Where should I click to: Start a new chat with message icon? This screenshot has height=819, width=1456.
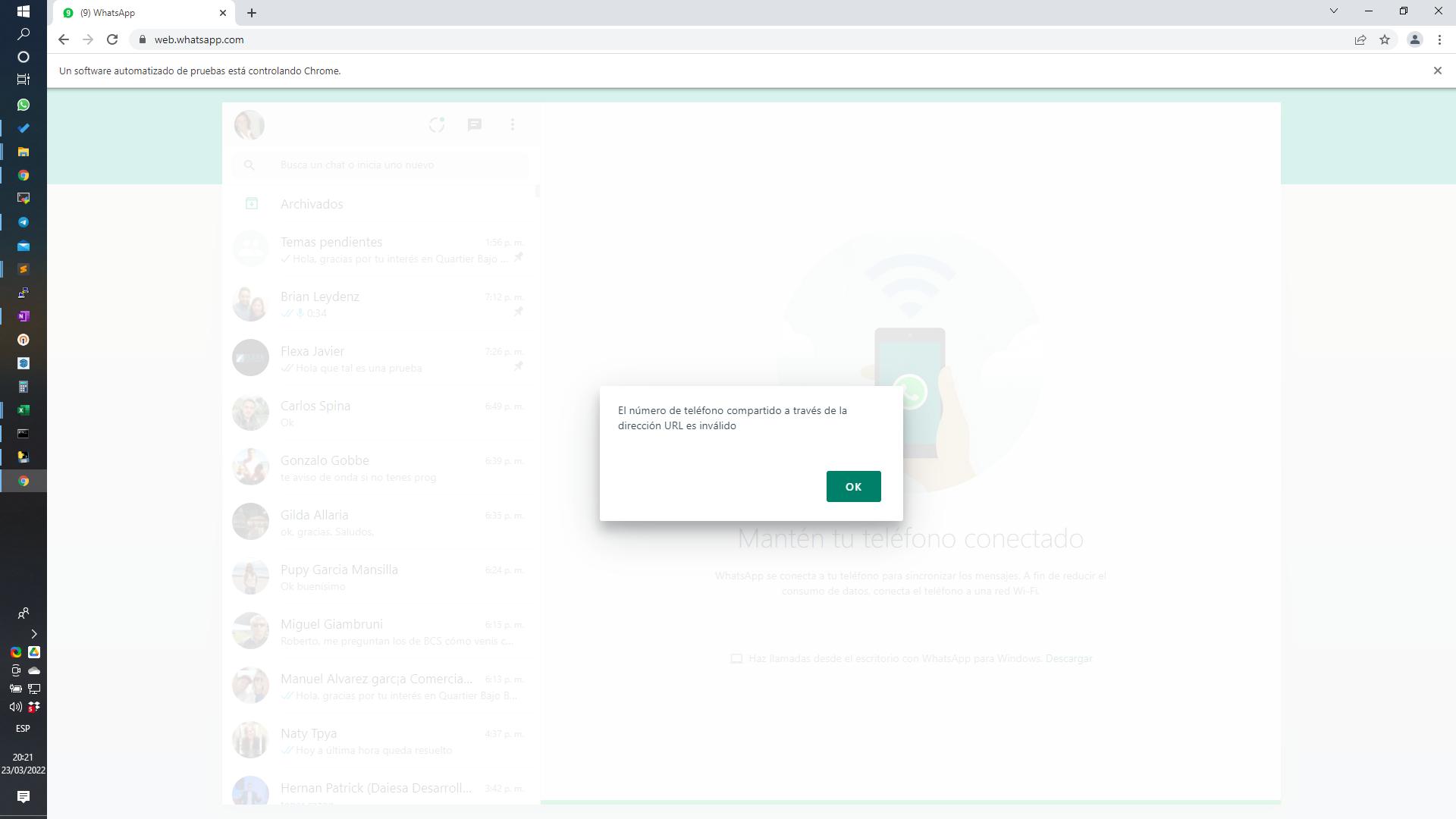(475, 125)
